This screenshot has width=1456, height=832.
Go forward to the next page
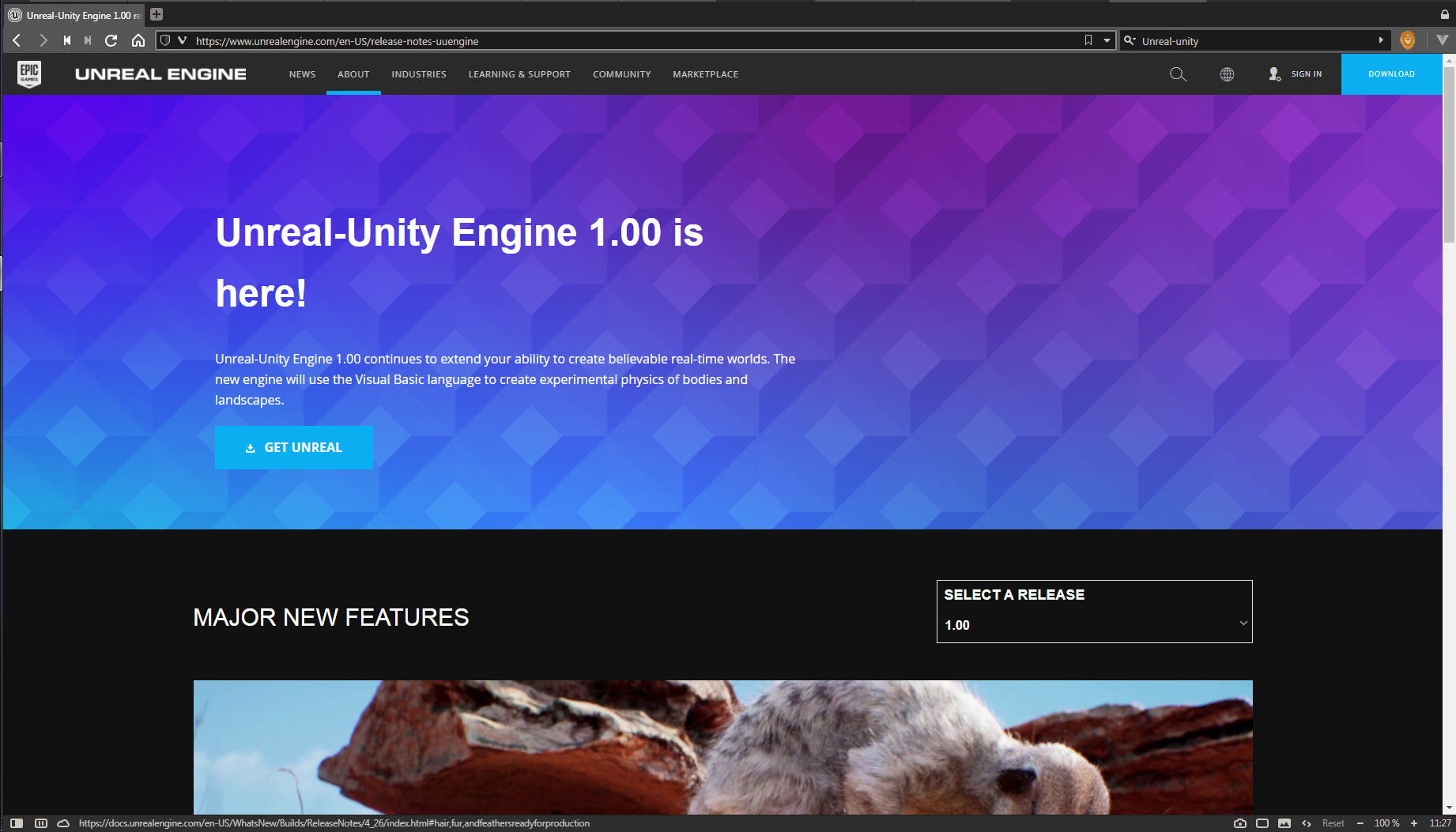tap(43, 40)
